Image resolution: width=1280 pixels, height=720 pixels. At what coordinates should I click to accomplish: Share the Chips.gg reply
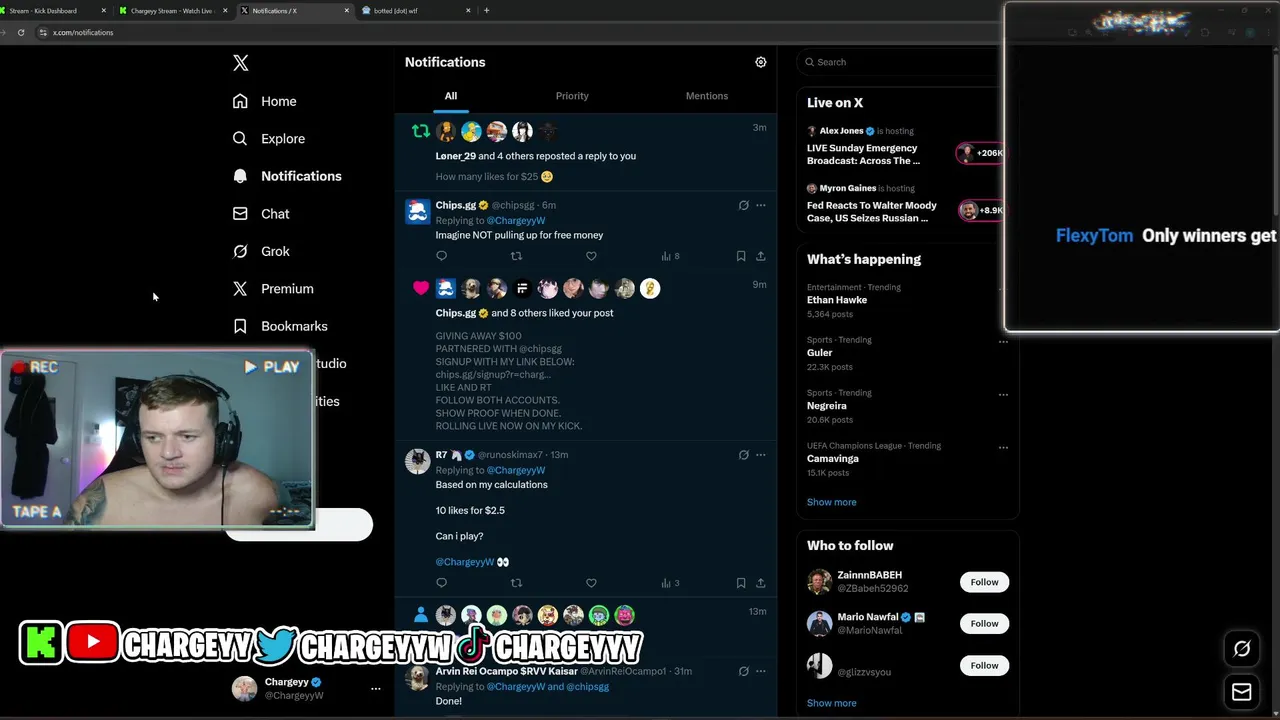(x=761, y=256)
